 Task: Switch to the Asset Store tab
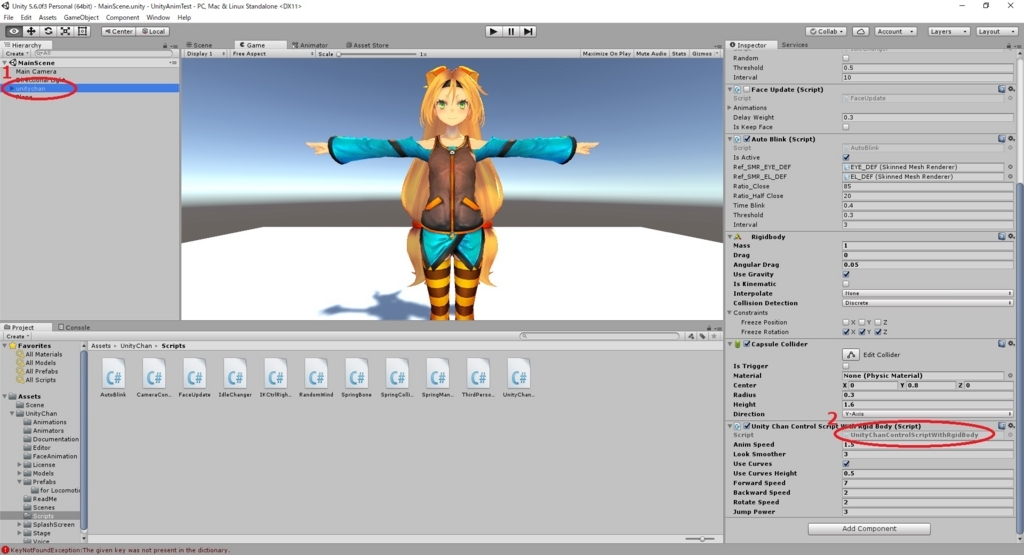coord(367,45)
